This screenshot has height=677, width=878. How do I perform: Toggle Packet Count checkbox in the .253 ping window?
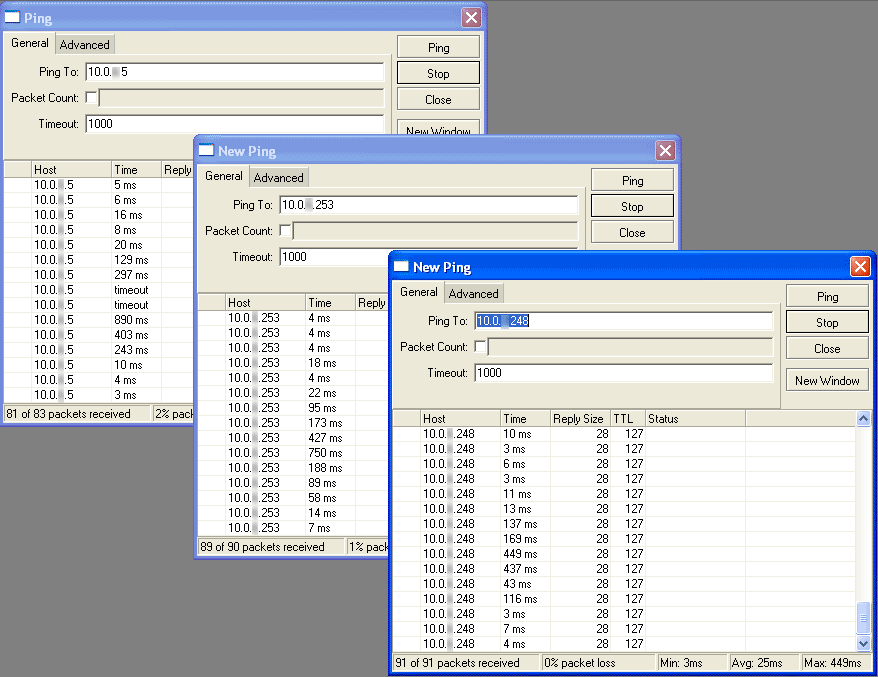(286, 231)
